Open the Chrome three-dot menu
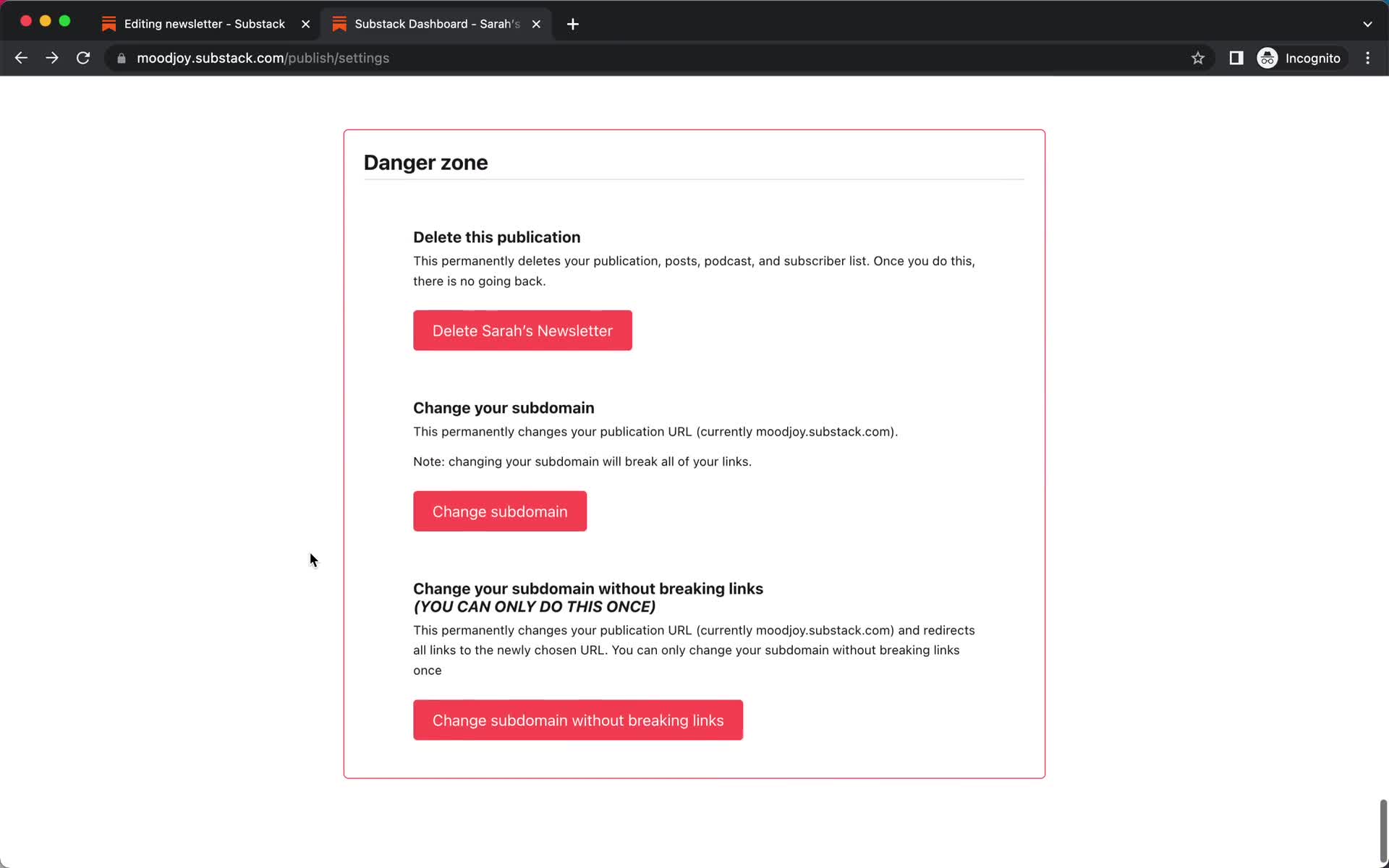Screen dimensions: 1389x868 (1367, 58)
